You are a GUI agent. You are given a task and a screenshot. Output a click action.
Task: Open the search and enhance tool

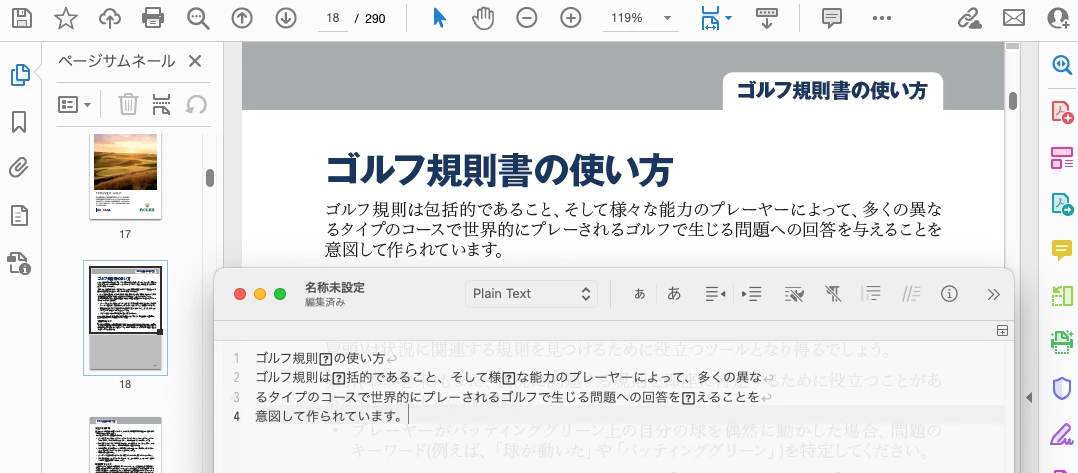pos(1062,65)
